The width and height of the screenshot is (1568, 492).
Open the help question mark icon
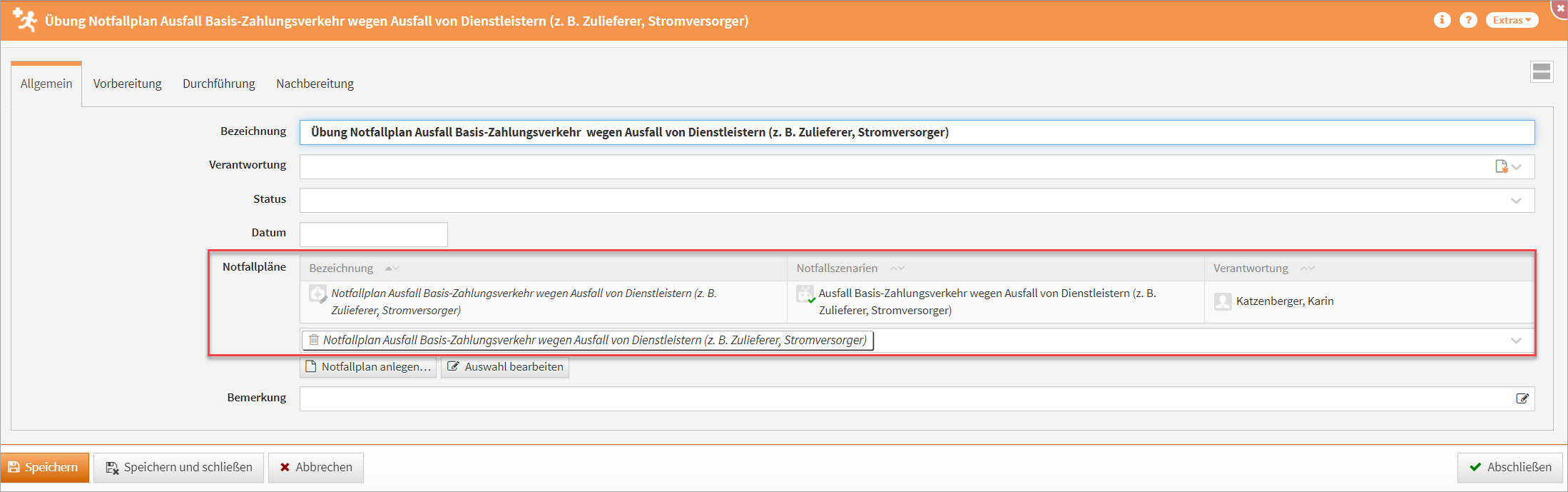[x=1467, y=20]
